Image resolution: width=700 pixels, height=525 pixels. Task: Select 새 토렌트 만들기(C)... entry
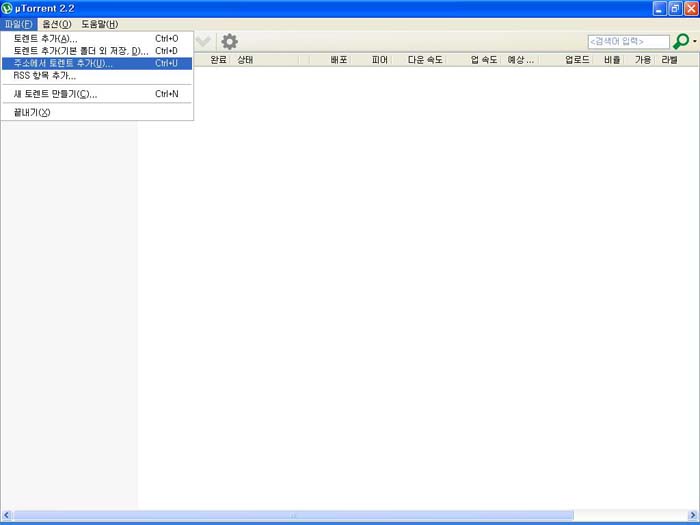pos(97,94)
